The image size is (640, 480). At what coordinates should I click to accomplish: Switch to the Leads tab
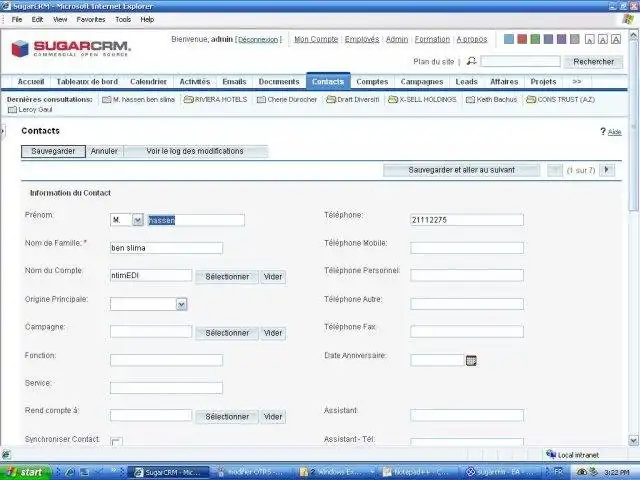(x=466, y=82)
